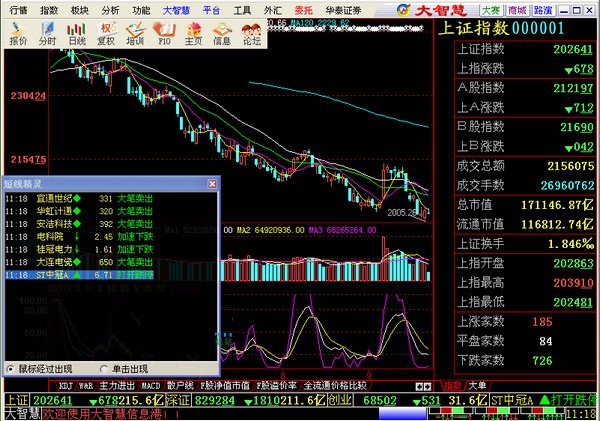Open the 行情 menu

tap(18, 10)
